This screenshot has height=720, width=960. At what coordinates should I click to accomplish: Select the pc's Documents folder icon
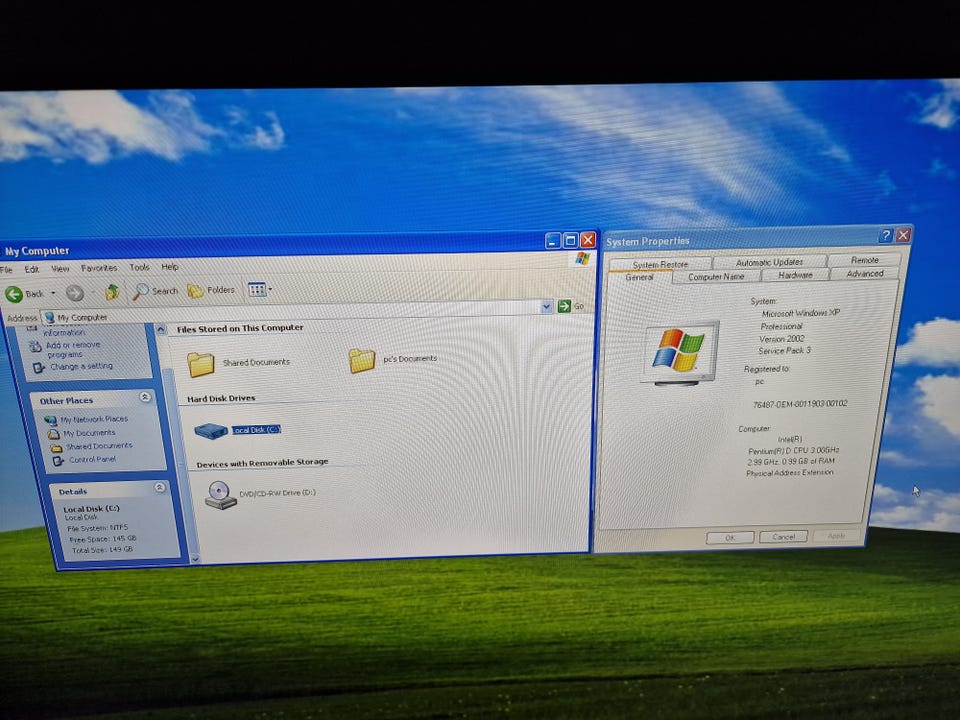pyautogui.click(x=362, y=360)
